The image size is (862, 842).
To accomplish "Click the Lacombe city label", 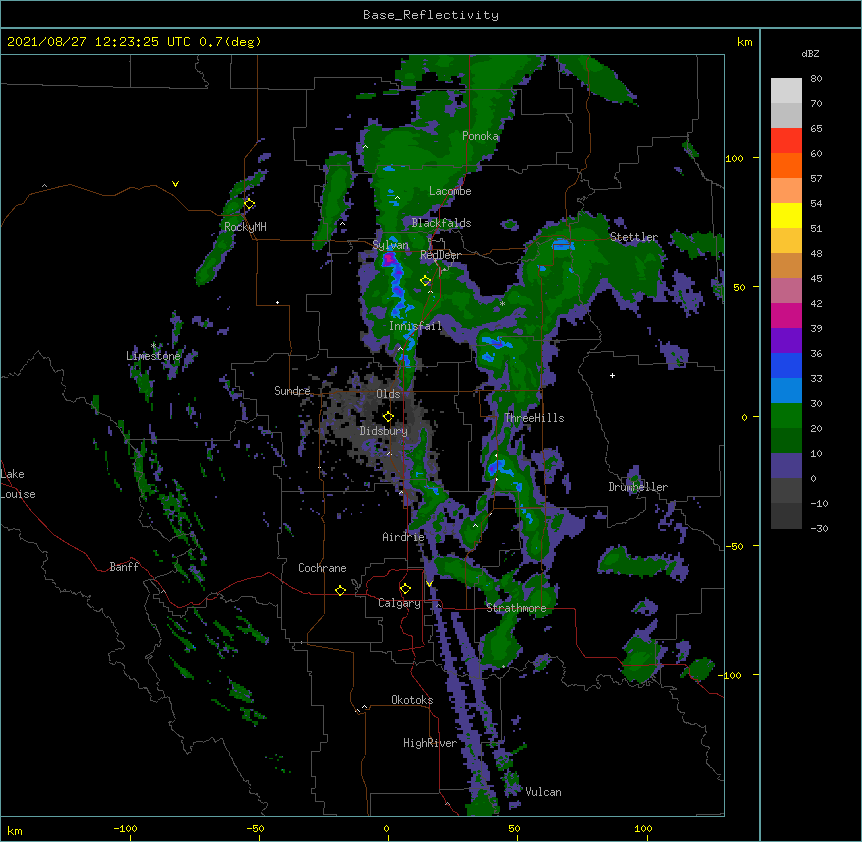I will [x=450, y=191].
